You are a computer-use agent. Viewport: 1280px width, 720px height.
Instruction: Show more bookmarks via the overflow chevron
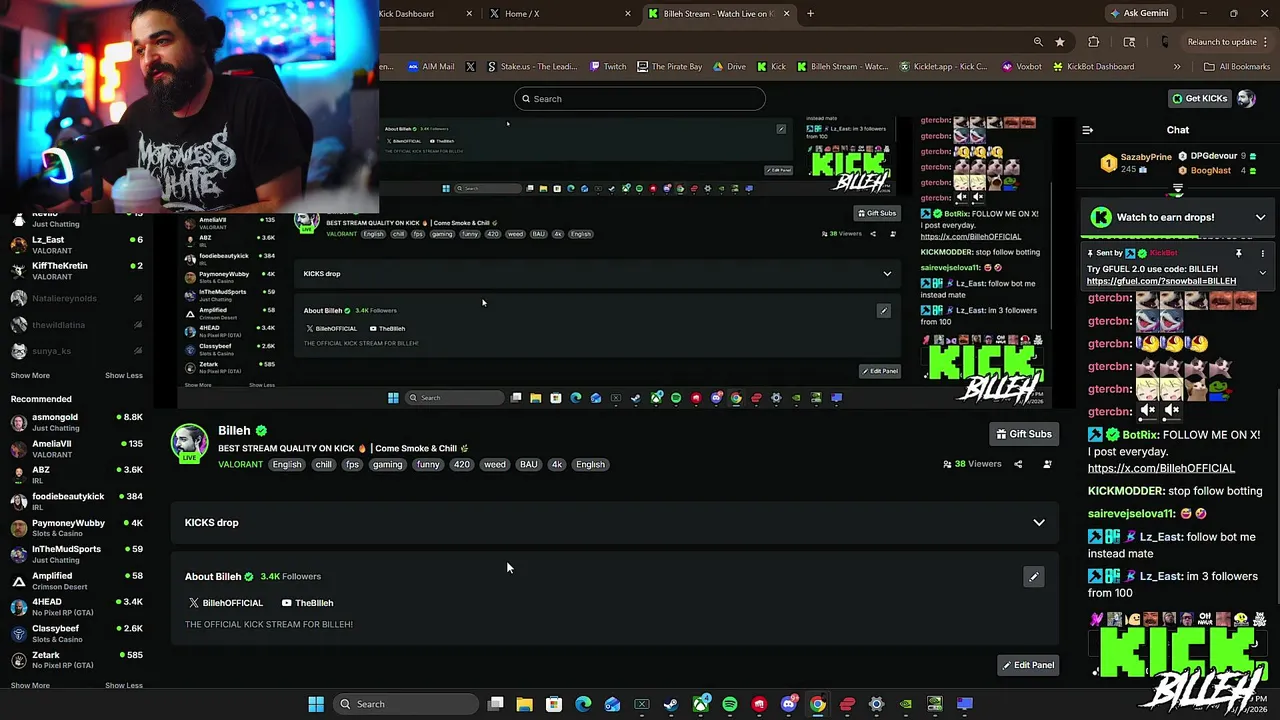pyautogui.click(x=1177, y=67)
